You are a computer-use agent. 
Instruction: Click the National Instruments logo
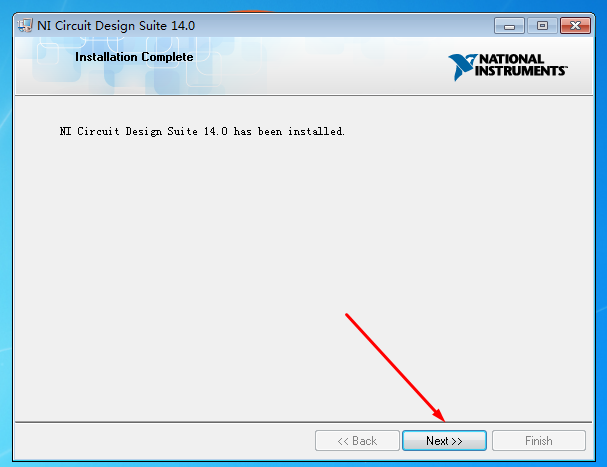pos(508,67)
